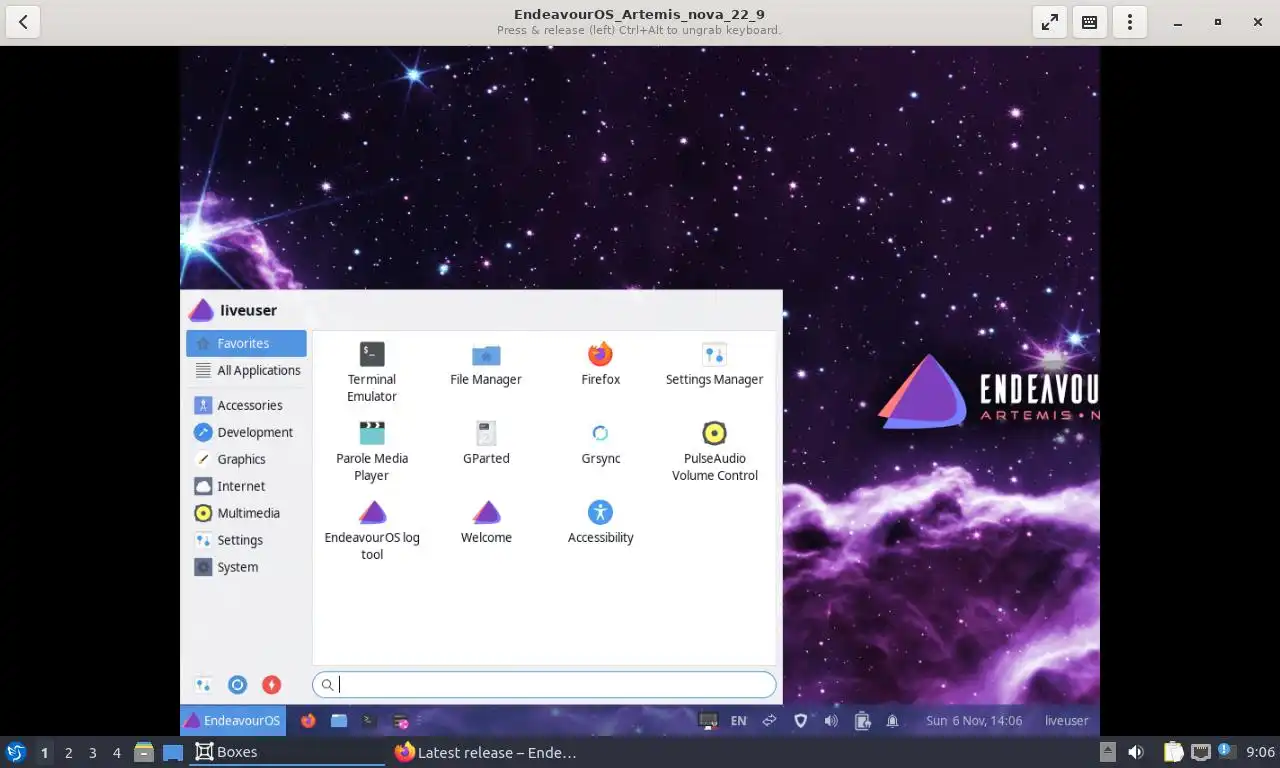Switch to host workspace 2
The height and width of the screenshot is (768, 1280).
pos(68,752)
